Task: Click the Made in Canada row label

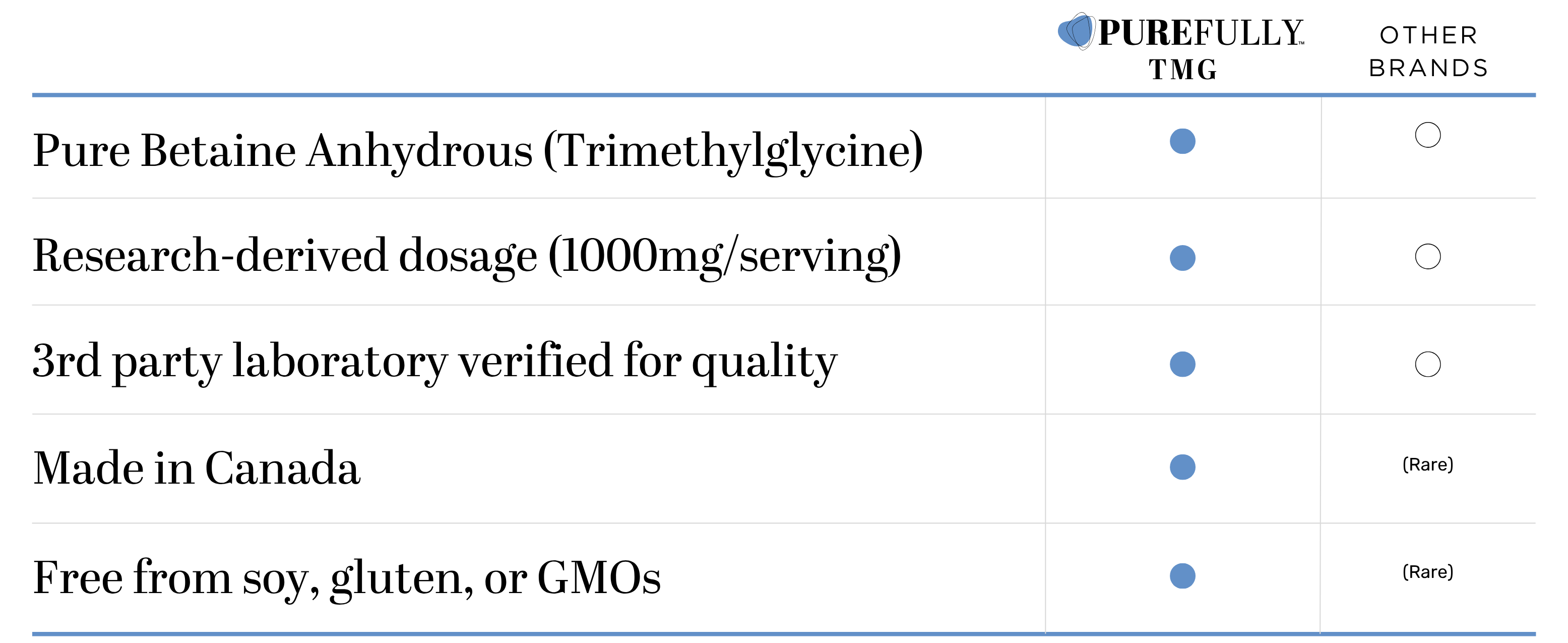Action: point(197,467)
